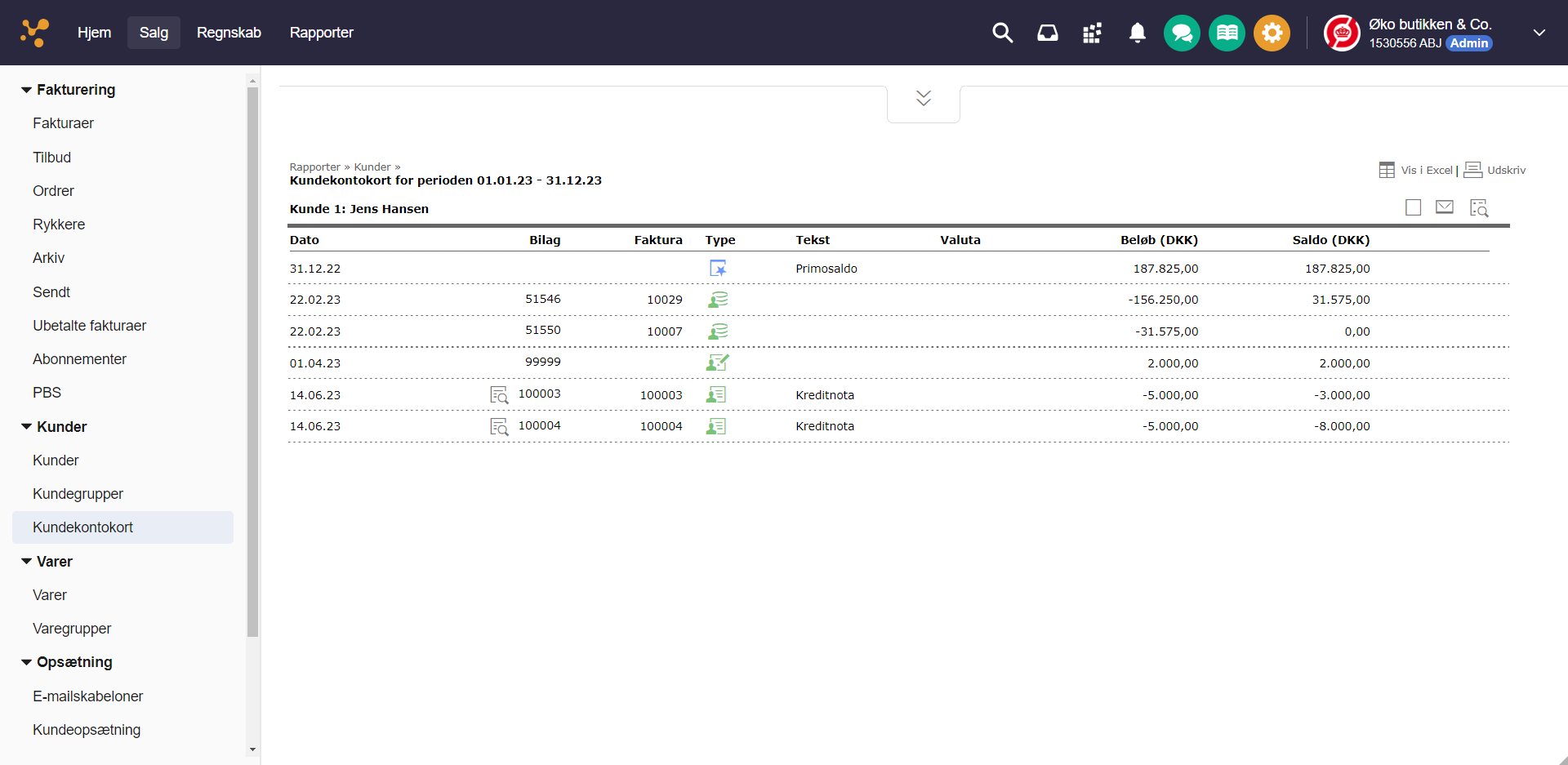This screenshot has width=1568, height=765.
Task: Open Ubetalte fakturaer in sidebar
Action: (89, 326)
